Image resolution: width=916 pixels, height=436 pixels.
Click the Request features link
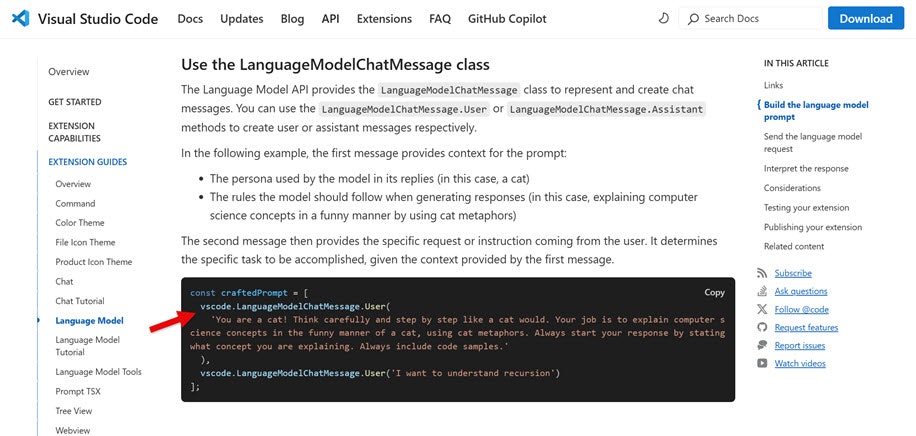click(806, 327)
